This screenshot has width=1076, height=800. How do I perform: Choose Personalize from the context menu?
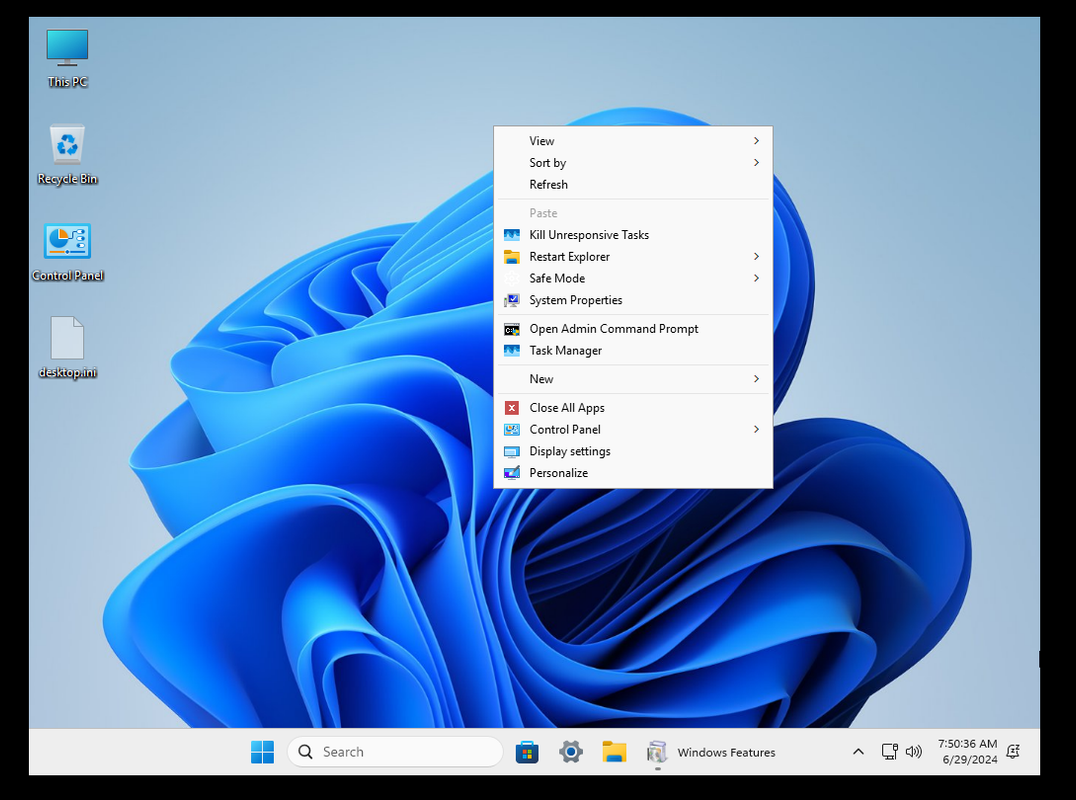pos(633,473)
